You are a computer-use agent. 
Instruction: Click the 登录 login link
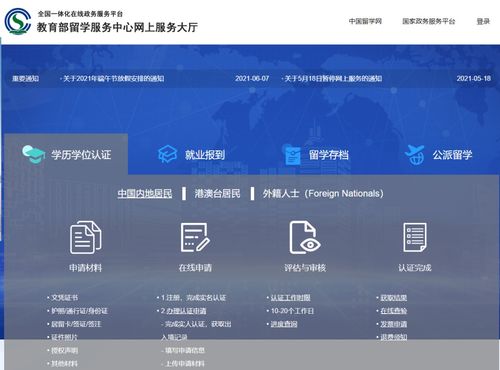click(x=483, y=21)
